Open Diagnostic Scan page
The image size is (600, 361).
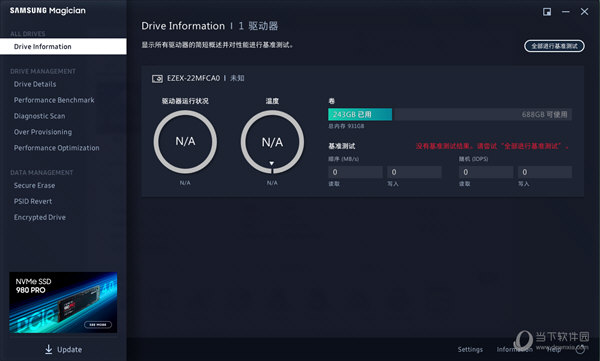pos(39,116)
